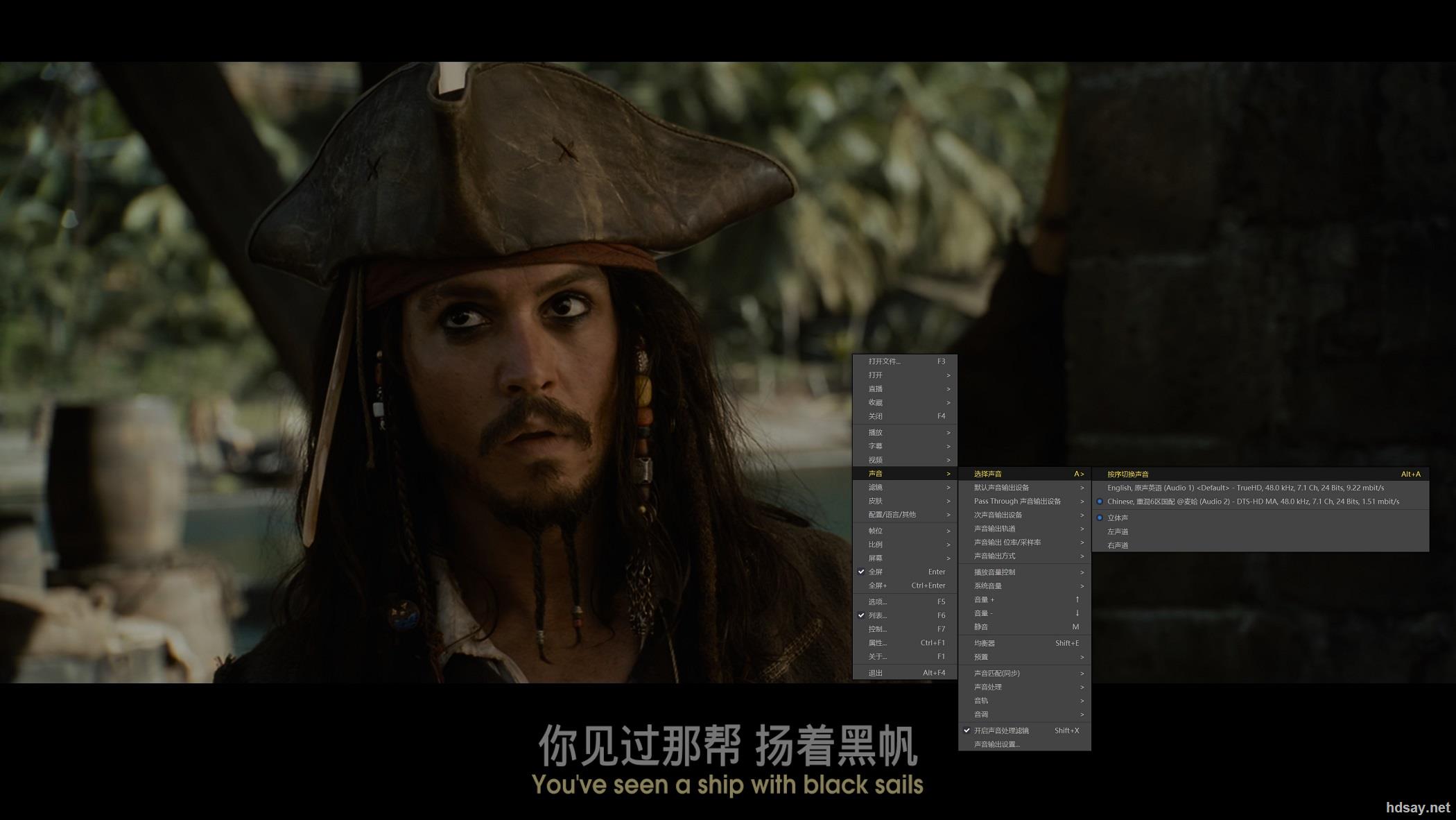Open the 视频 submenu
1456x820 pixels.
pos(905,460)
